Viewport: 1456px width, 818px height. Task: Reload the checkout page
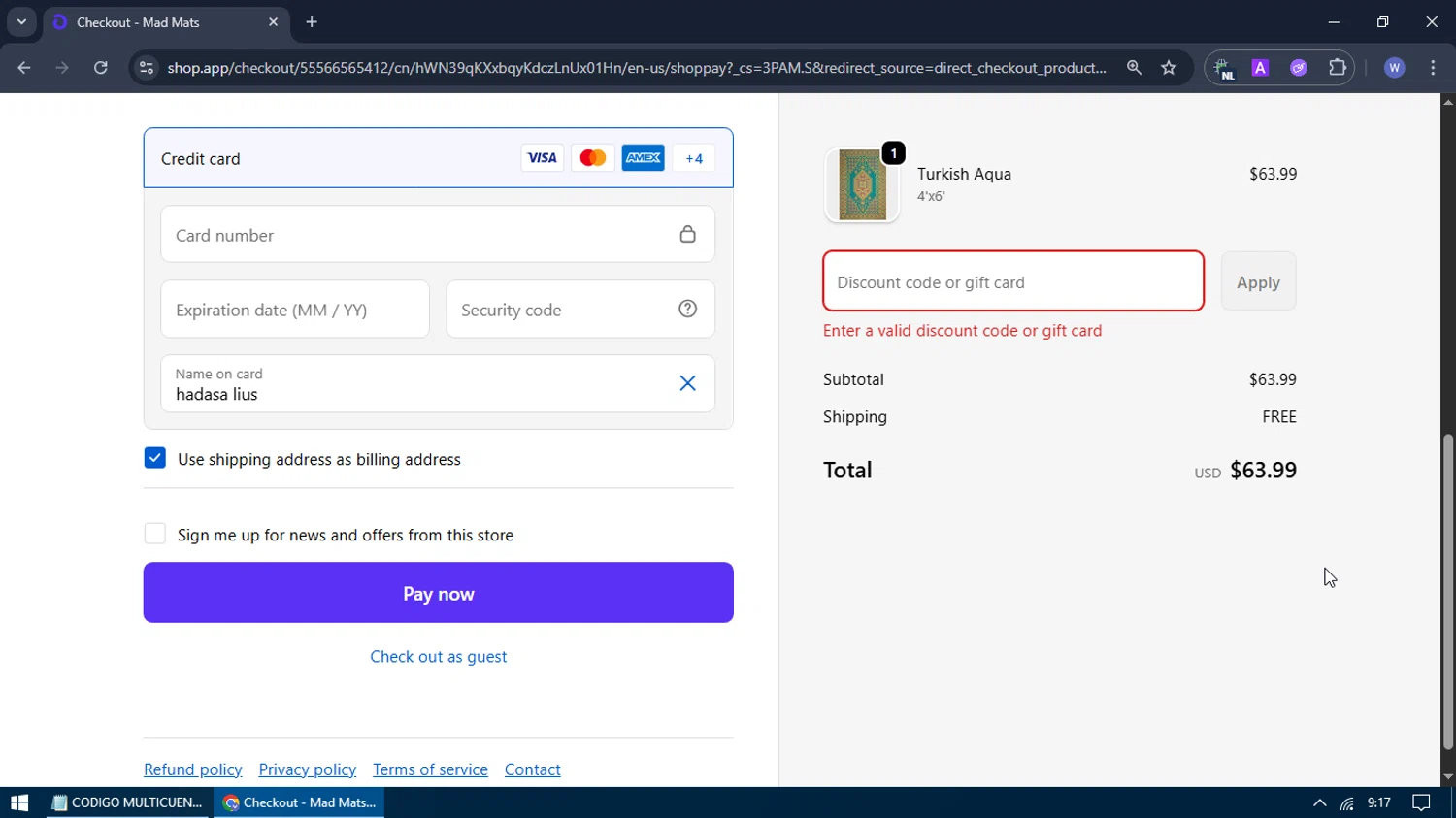pos(101,68)
